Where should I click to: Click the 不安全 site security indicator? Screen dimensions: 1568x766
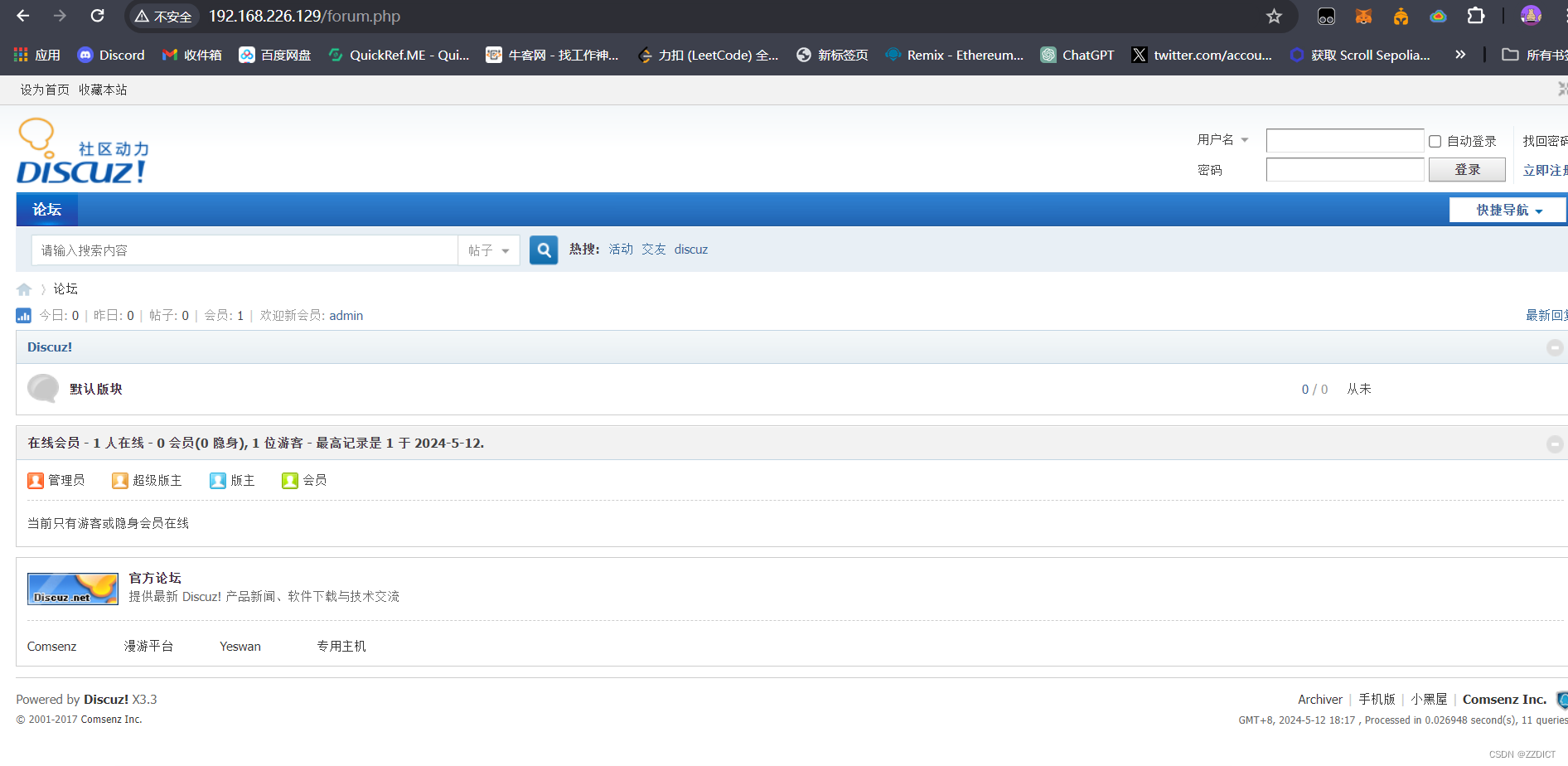[x=164, y=16]
